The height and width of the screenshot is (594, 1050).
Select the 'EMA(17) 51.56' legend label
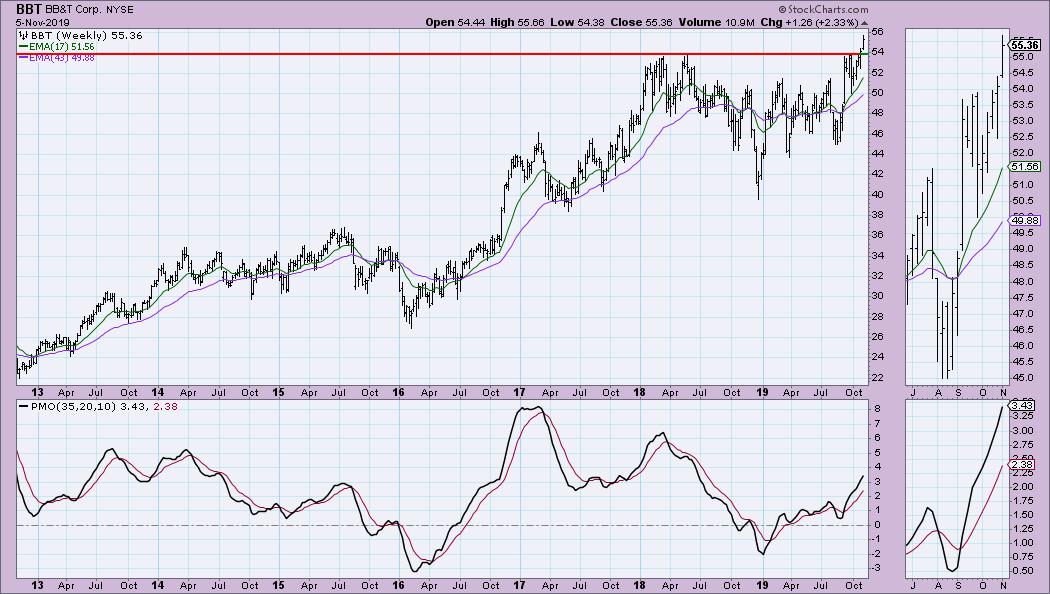click(x=62, y=47)
